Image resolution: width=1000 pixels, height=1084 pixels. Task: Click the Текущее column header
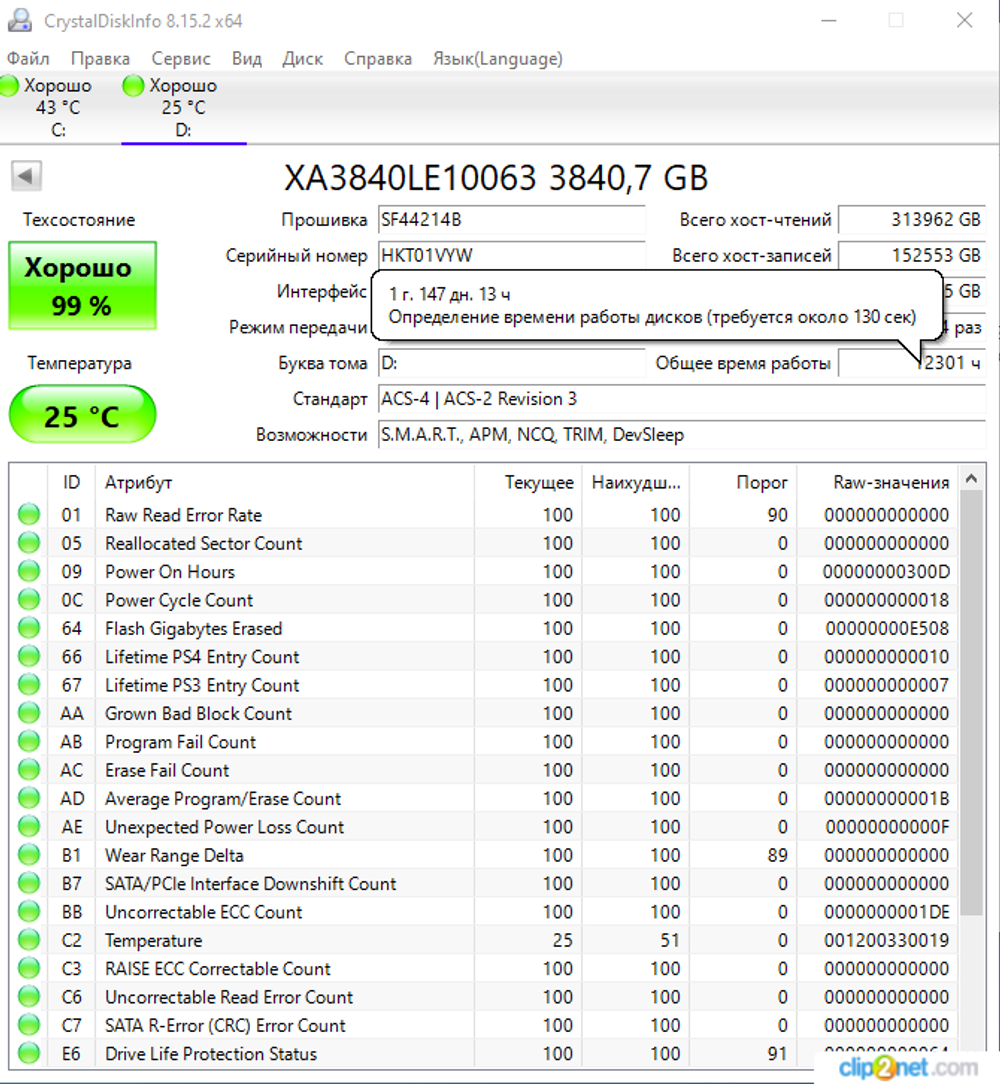(528, 483)
